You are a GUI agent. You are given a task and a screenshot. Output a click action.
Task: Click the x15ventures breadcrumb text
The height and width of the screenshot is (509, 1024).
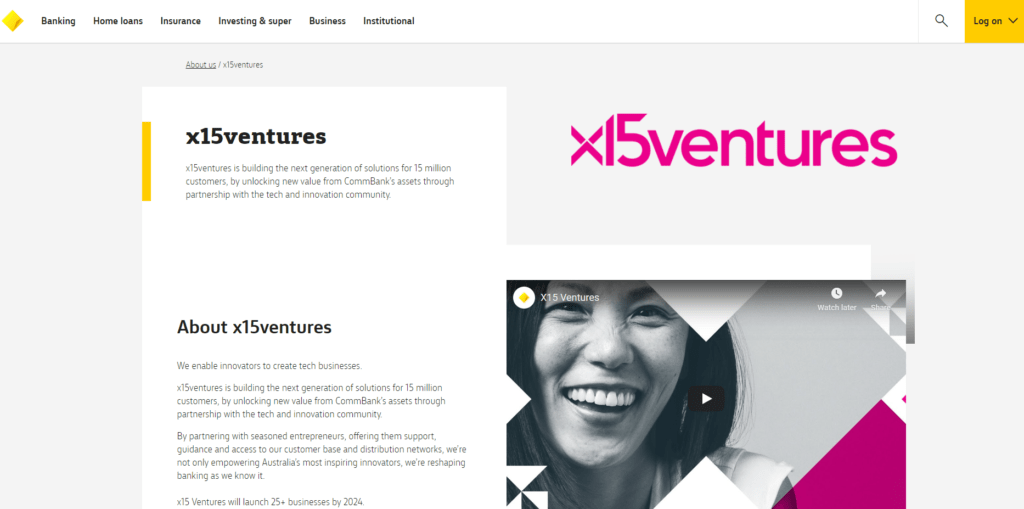pyautogui.click(x=243, y=65)
